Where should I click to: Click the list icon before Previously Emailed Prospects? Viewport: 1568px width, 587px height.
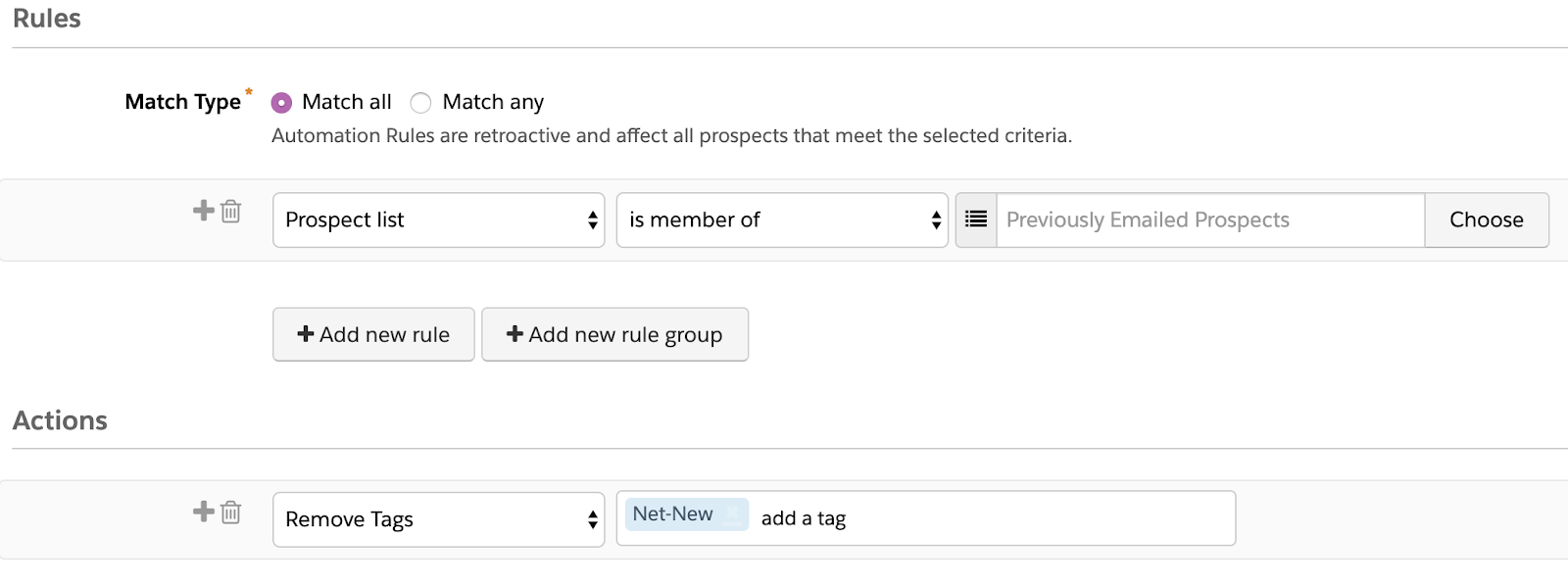coord(976,220)
